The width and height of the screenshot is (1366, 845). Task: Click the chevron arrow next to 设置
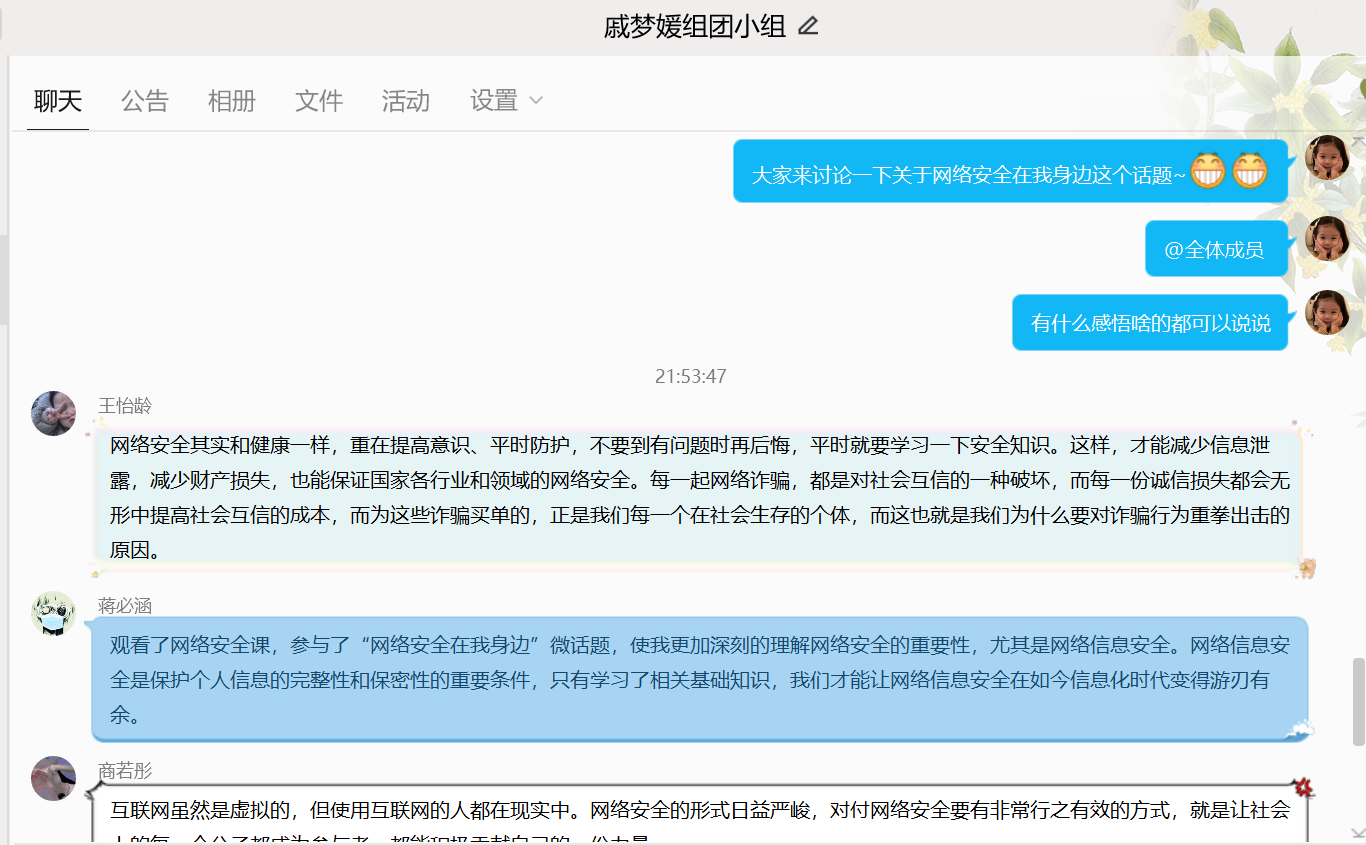pyautogui.click(x=536, y=100)
